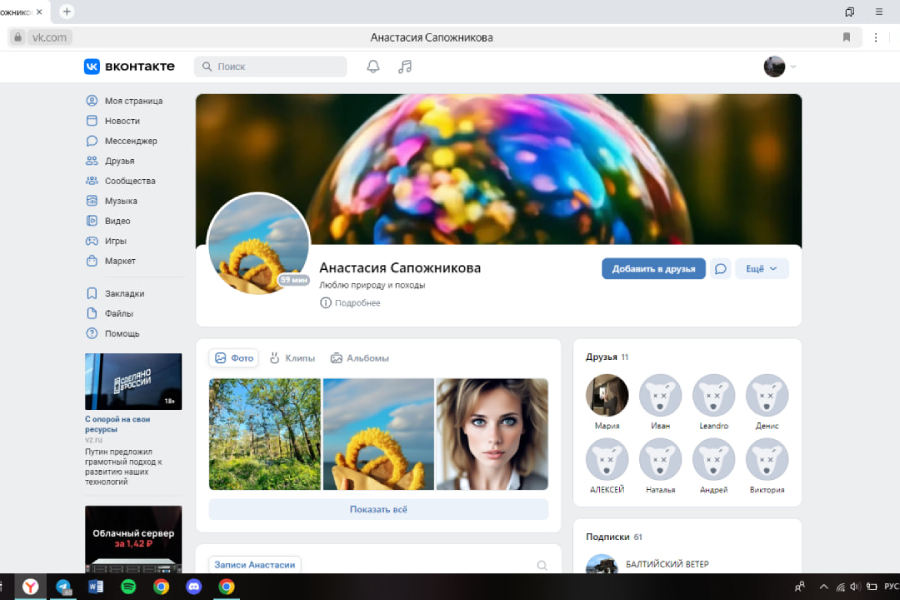This screenshot has height=600, width=900.
Task: Click the notifications bell icon
Action: point(373,67)
